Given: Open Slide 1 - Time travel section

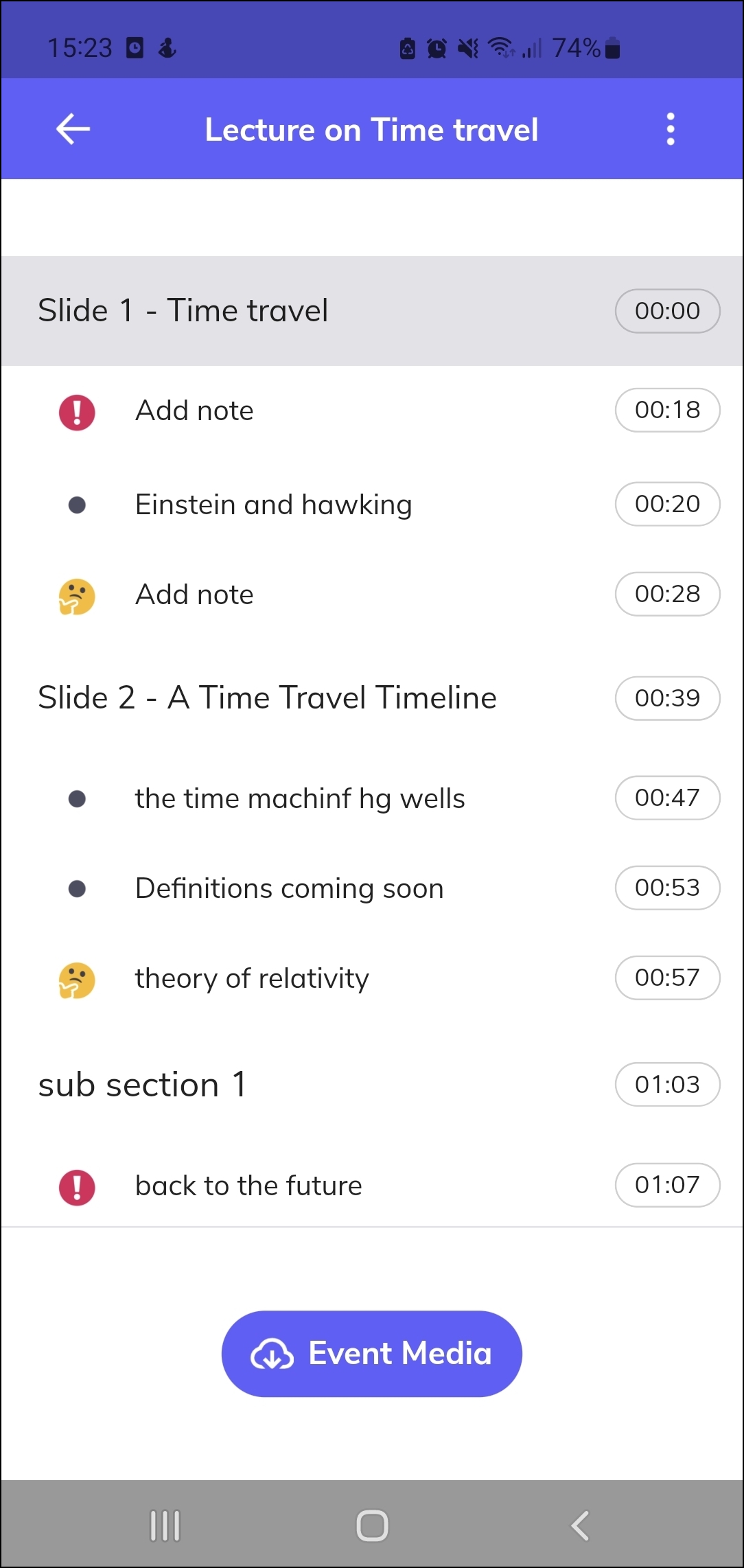Looking at the screenshot, I should [183, 311].
